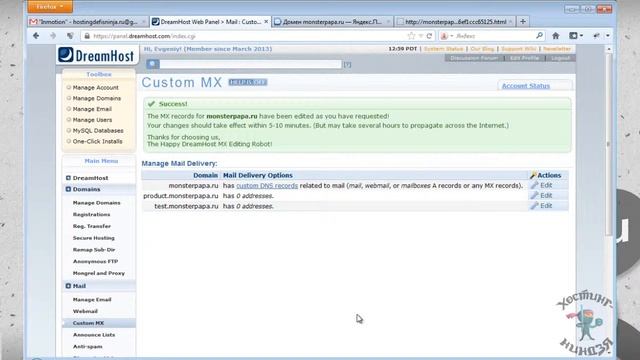Click the search magnifier icon in browser

pyautogui.click(x=539, y=36)
